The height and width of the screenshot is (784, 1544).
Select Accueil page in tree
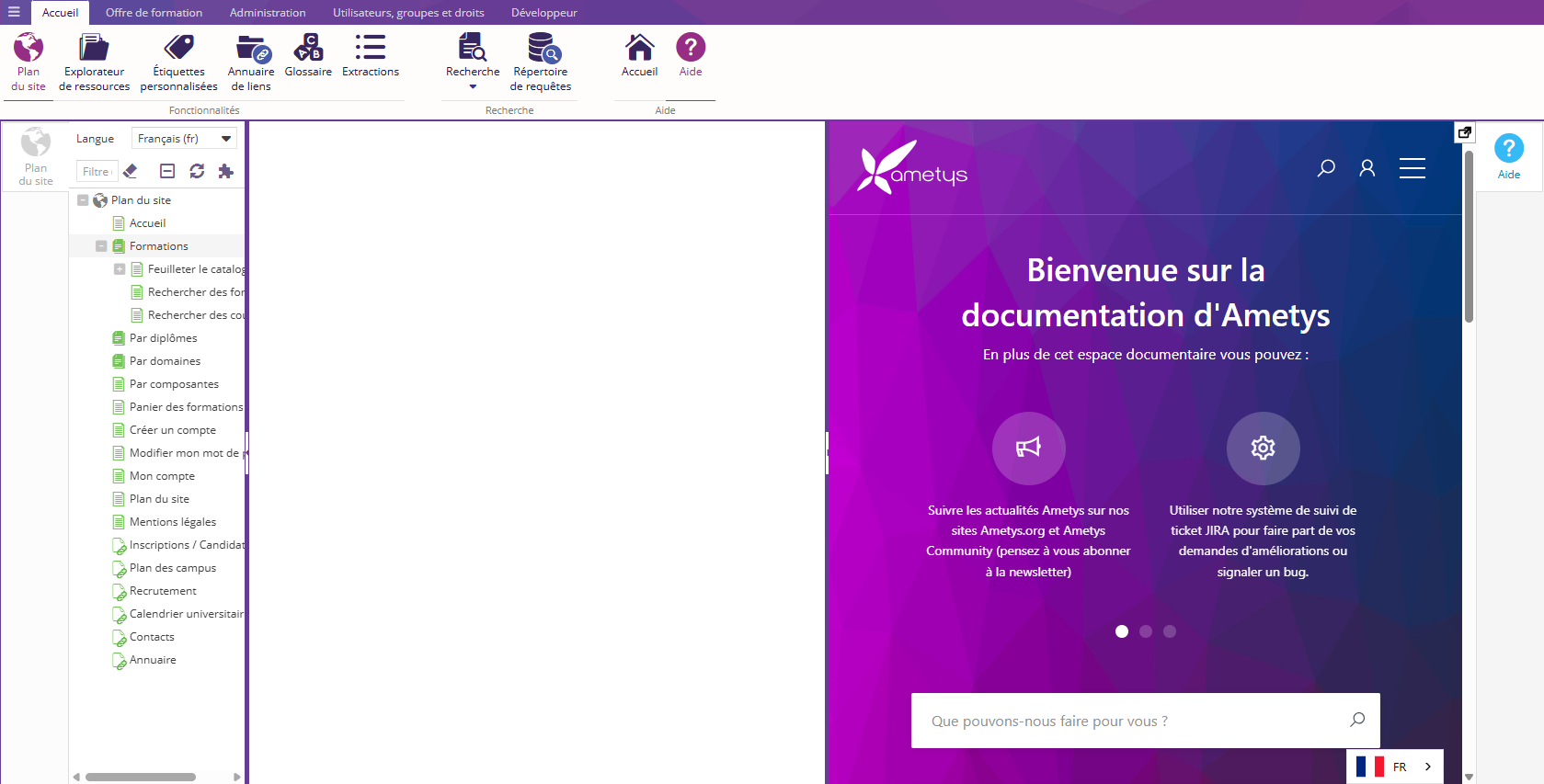tap(147, 222)
